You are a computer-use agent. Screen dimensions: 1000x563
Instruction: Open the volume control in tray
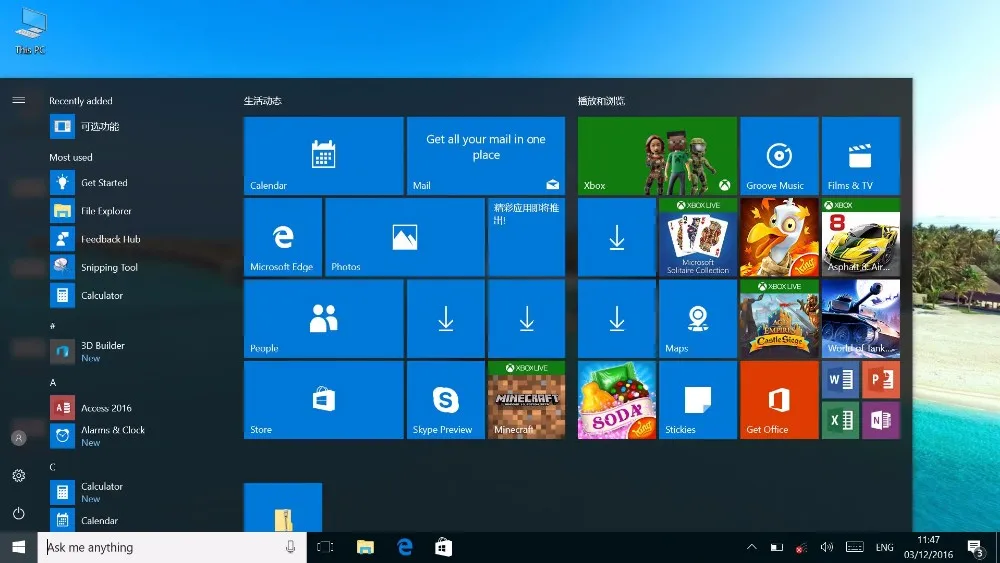pos(827,547)
